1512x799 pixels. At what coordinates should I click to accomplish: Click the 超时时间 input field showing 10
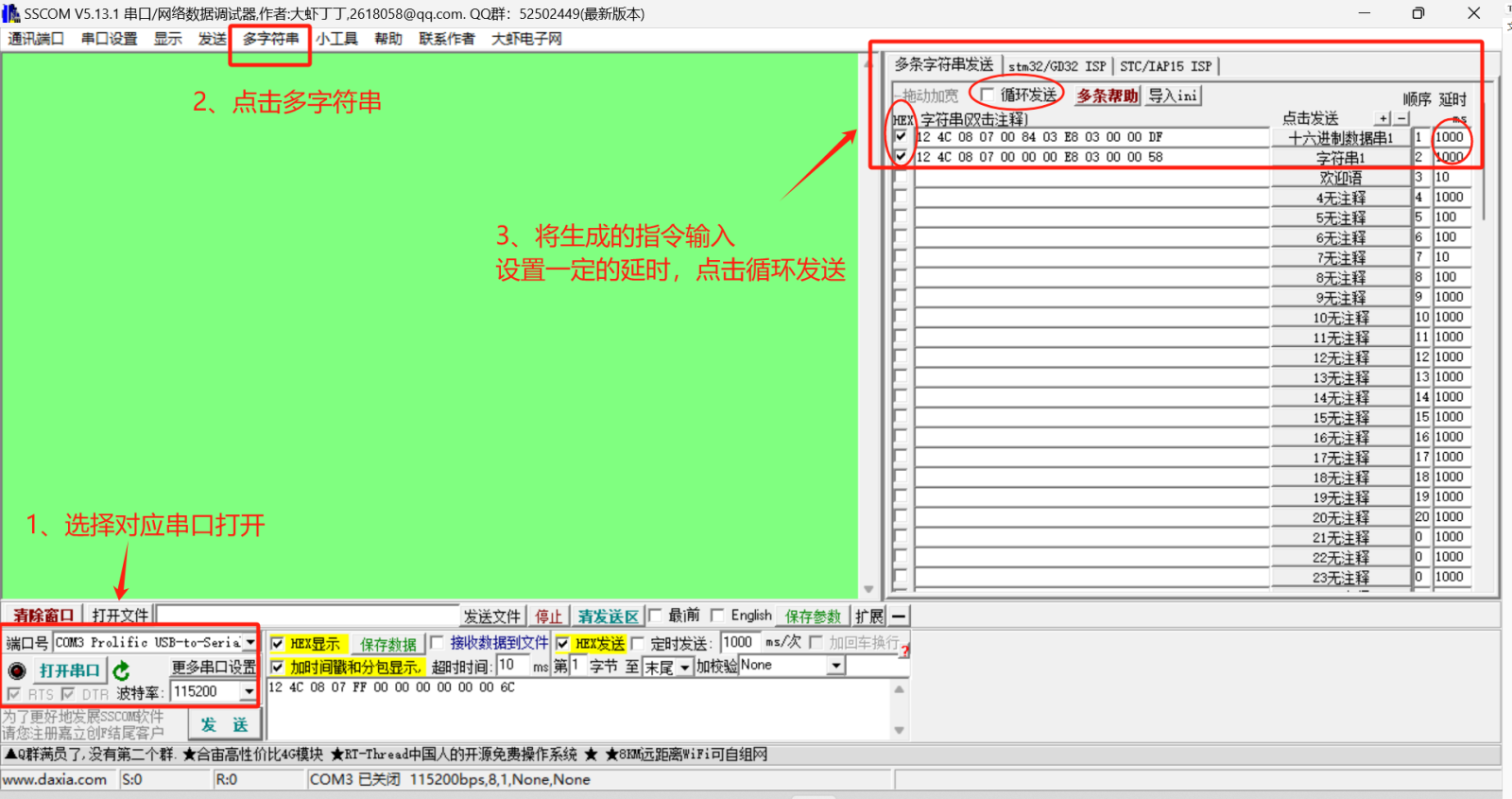click(x=511, y=666)
